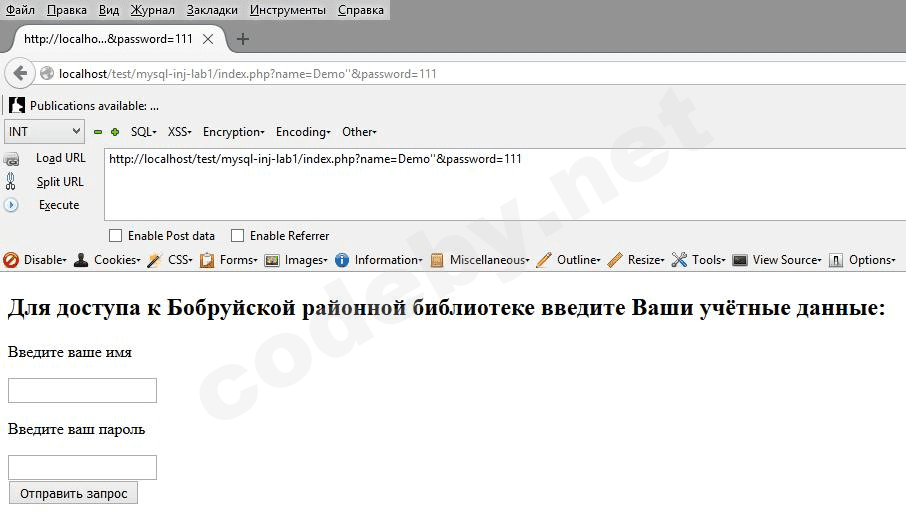Open the Information dropdown menu

pos(388,260)
